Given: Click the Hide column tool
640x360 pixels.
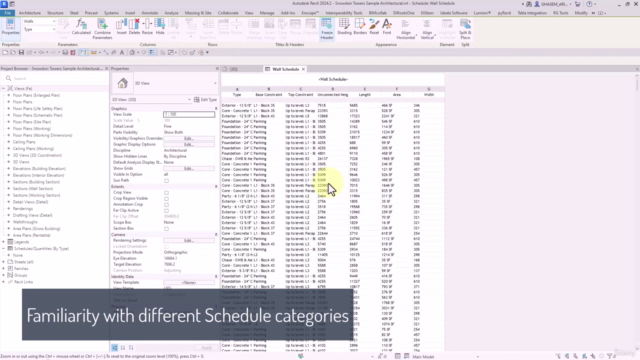Looking at the screenshot, I should (160, 27).
